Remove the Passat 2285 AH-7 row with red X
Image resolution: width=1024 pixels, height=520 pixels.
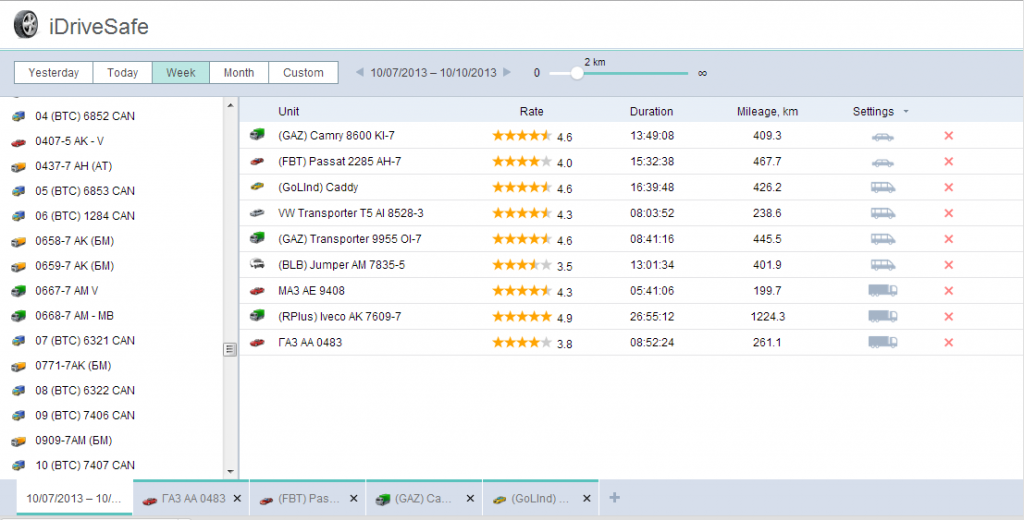click(948, 161)
